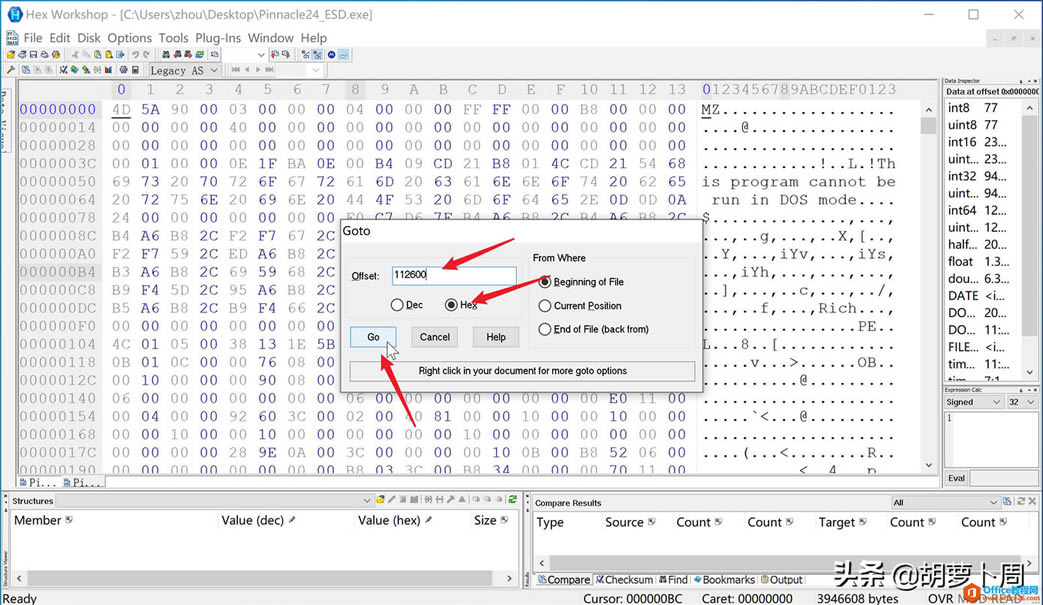Viewport: 1043px width, 605px height.
Task: Click the Checksum icon with checkmark
Action: coord(63,70)
